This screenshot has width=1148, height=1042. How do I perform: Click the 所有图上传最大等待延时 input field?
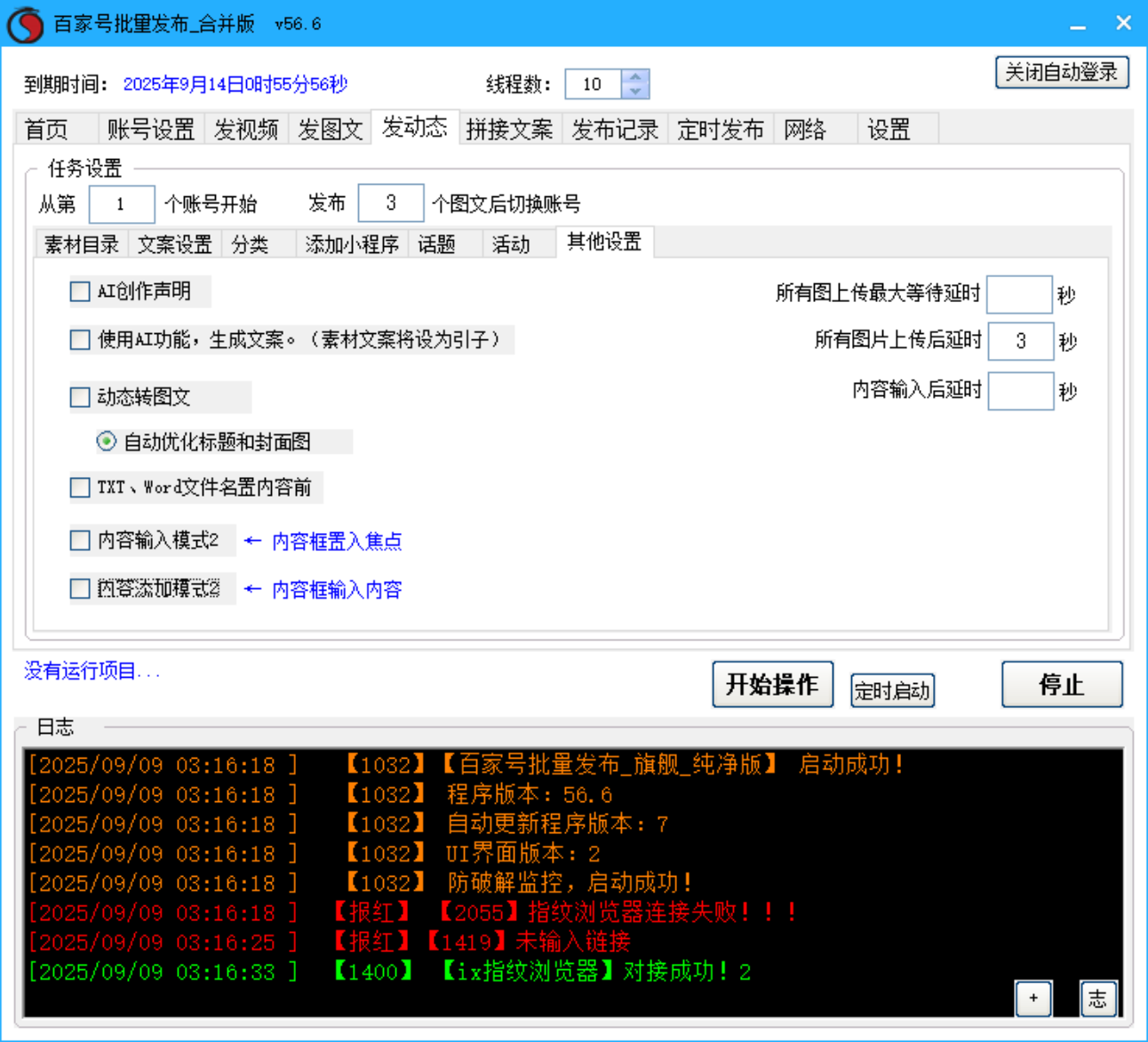click(x=1018, y=293)
